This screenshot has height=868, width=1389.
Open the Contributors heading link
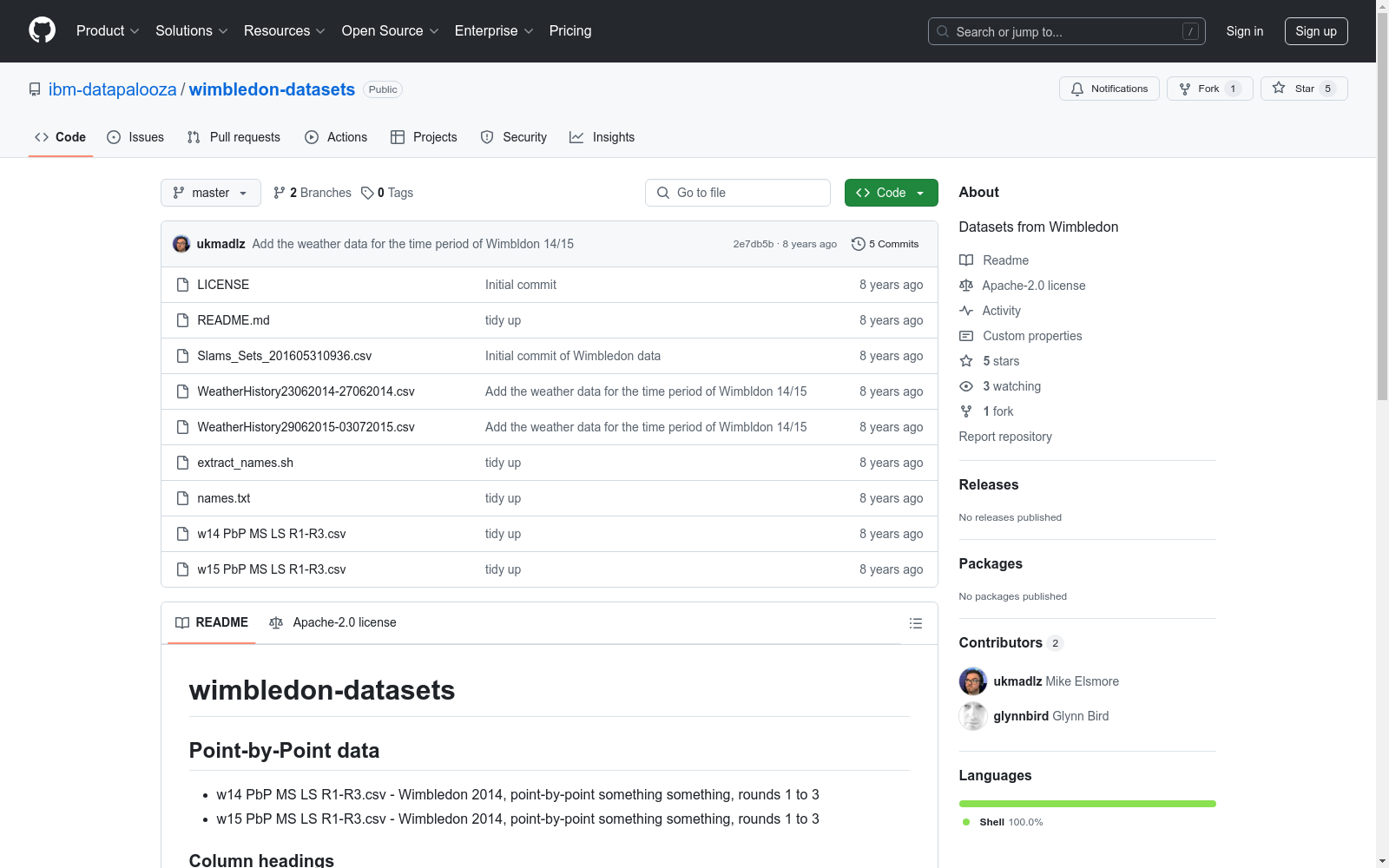1011,642
